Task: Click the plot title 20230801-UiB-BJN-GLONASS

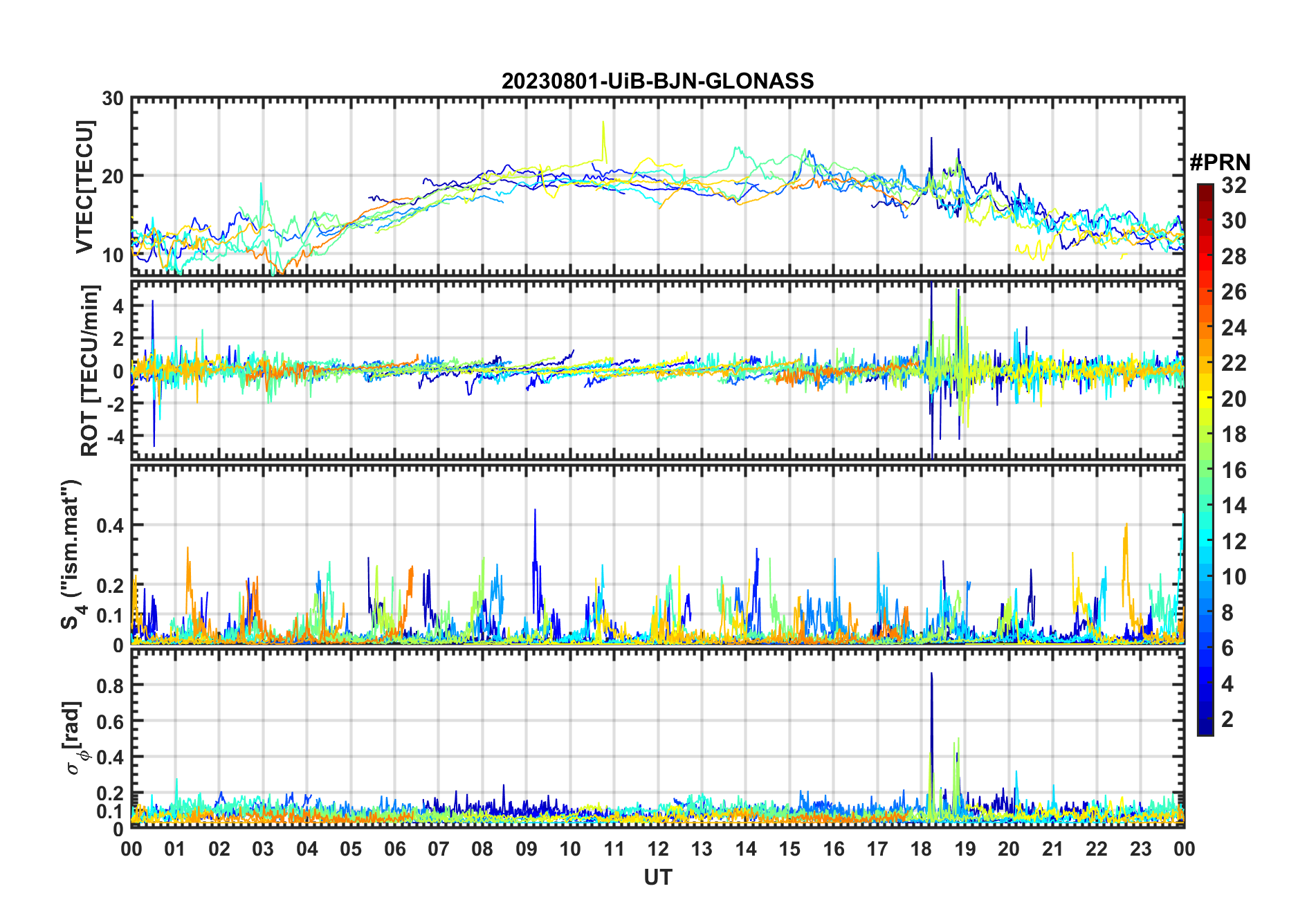Action: click(x=657, y=81)
